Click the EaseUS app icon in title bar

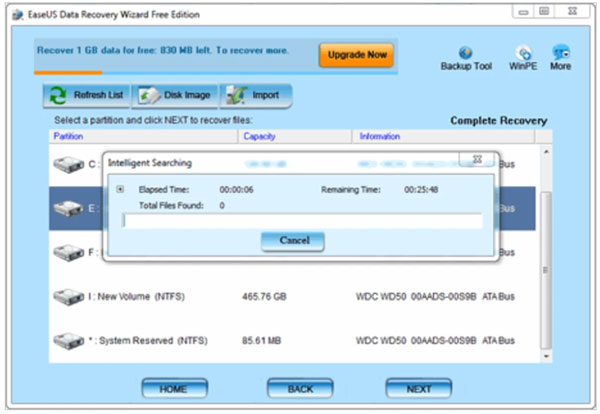[18, 15]
